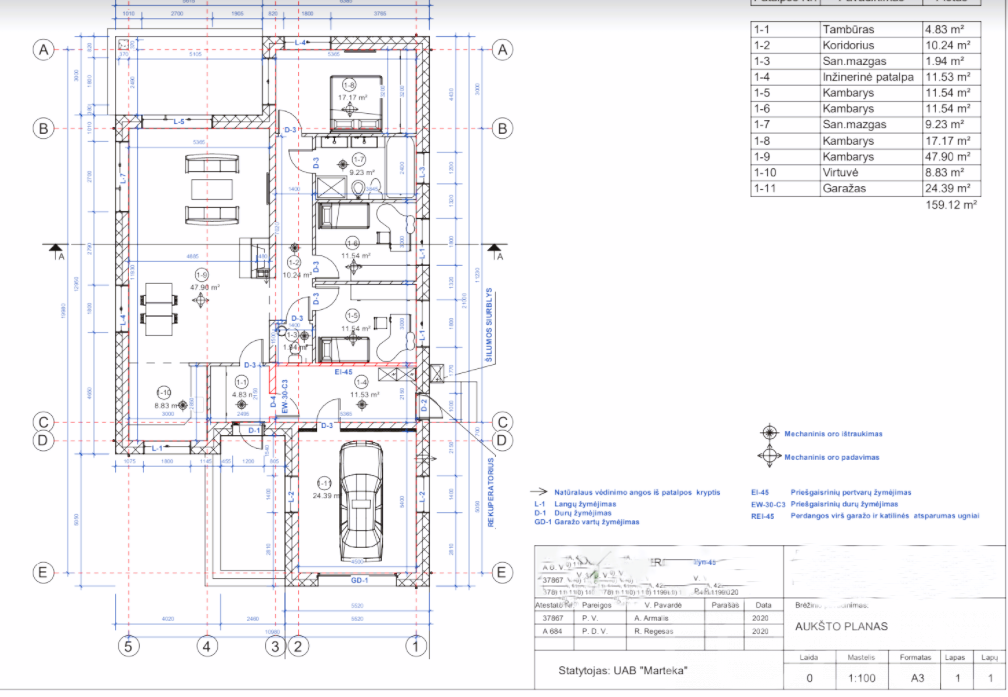1008x697 pixels.
Task: Click the Mechaninis oro padavimas legend symbol
Action: [x=770, y=457]
